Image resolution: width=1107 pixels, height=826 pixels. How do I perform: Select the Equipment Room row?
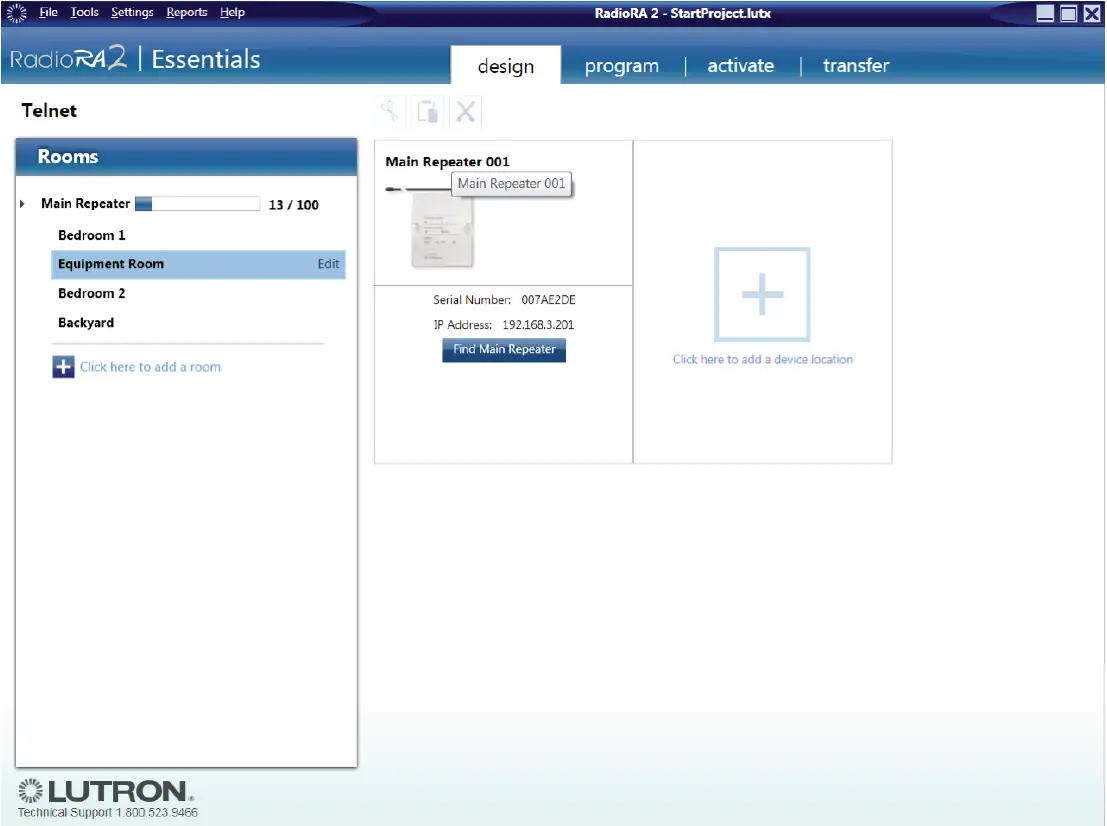(x=198, y=264)
